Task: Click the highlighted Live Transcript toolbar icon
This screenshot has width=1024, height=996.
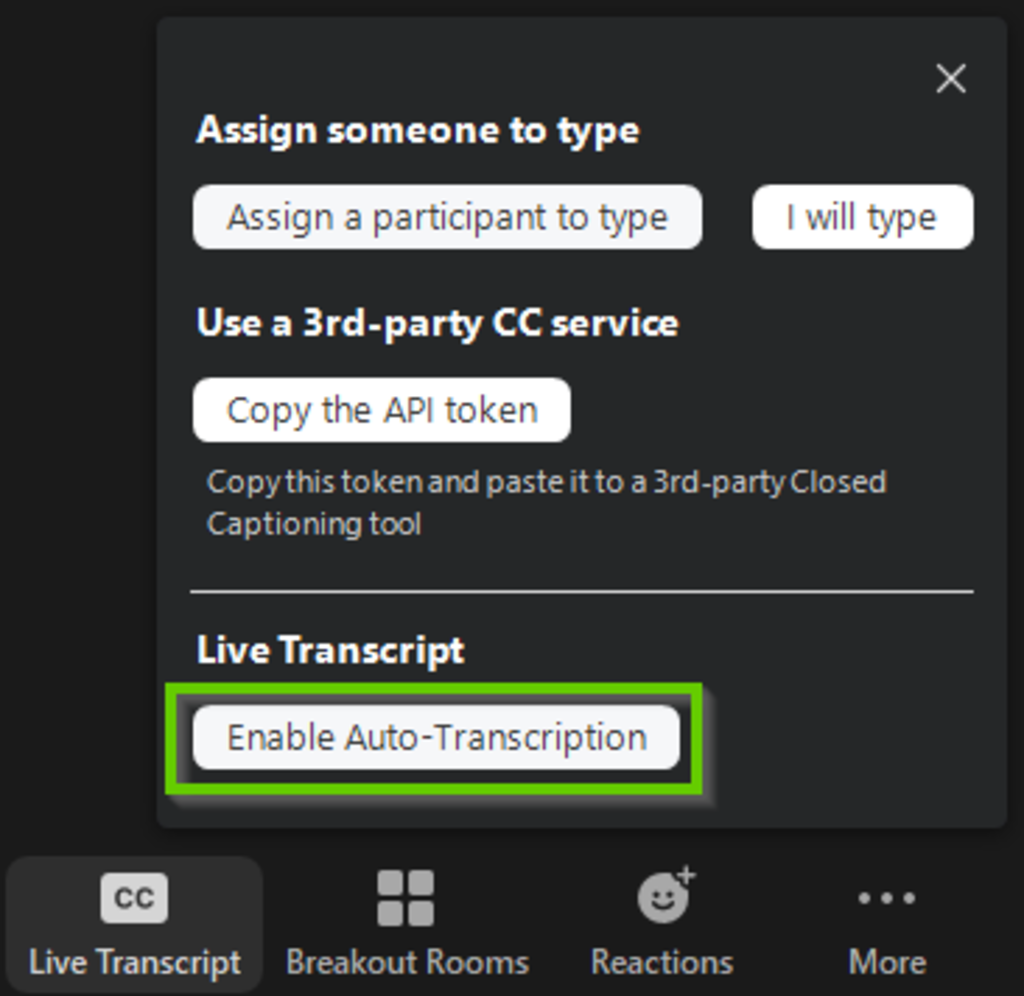Action: [x=134, y=897]
